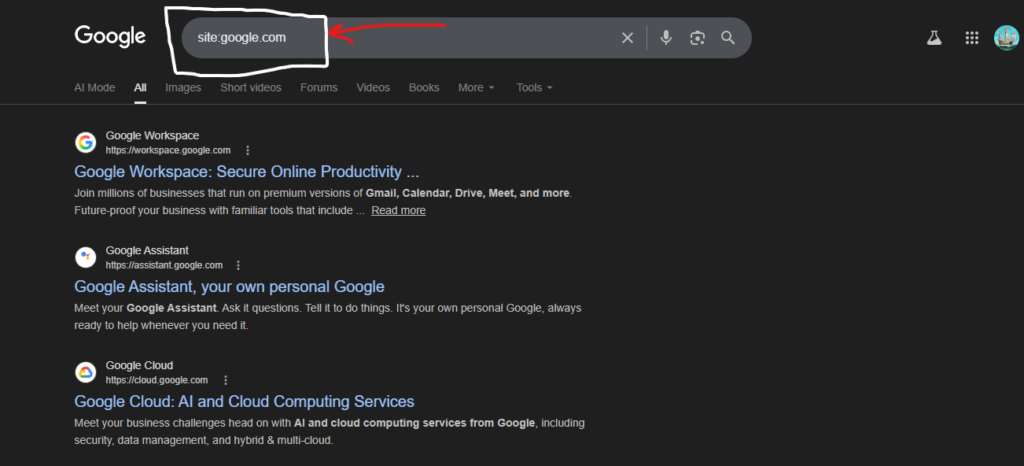Open the Google account profile avatar
1024x466 pixels.
1006,38
